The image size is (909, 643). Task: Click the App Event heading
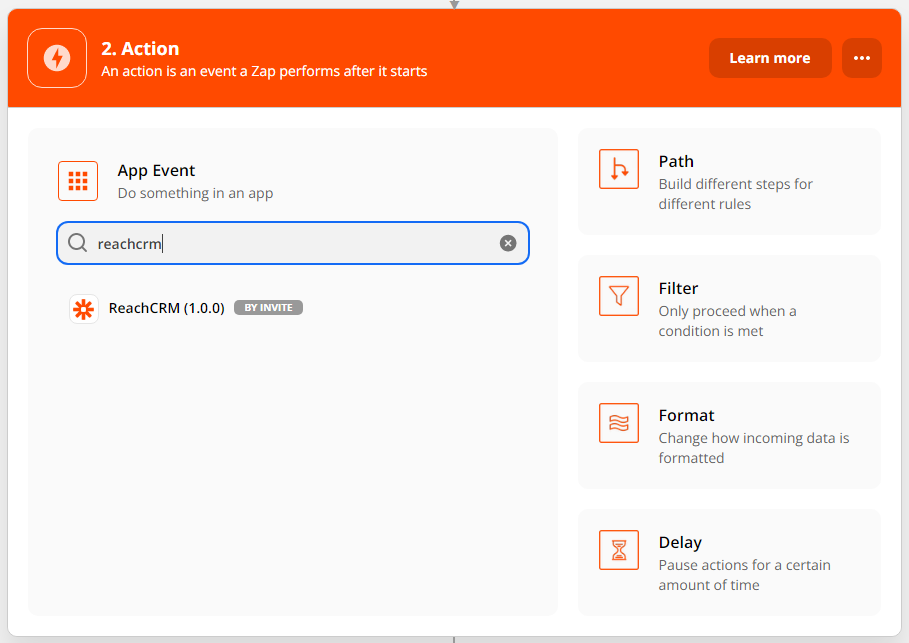[156, 171]
